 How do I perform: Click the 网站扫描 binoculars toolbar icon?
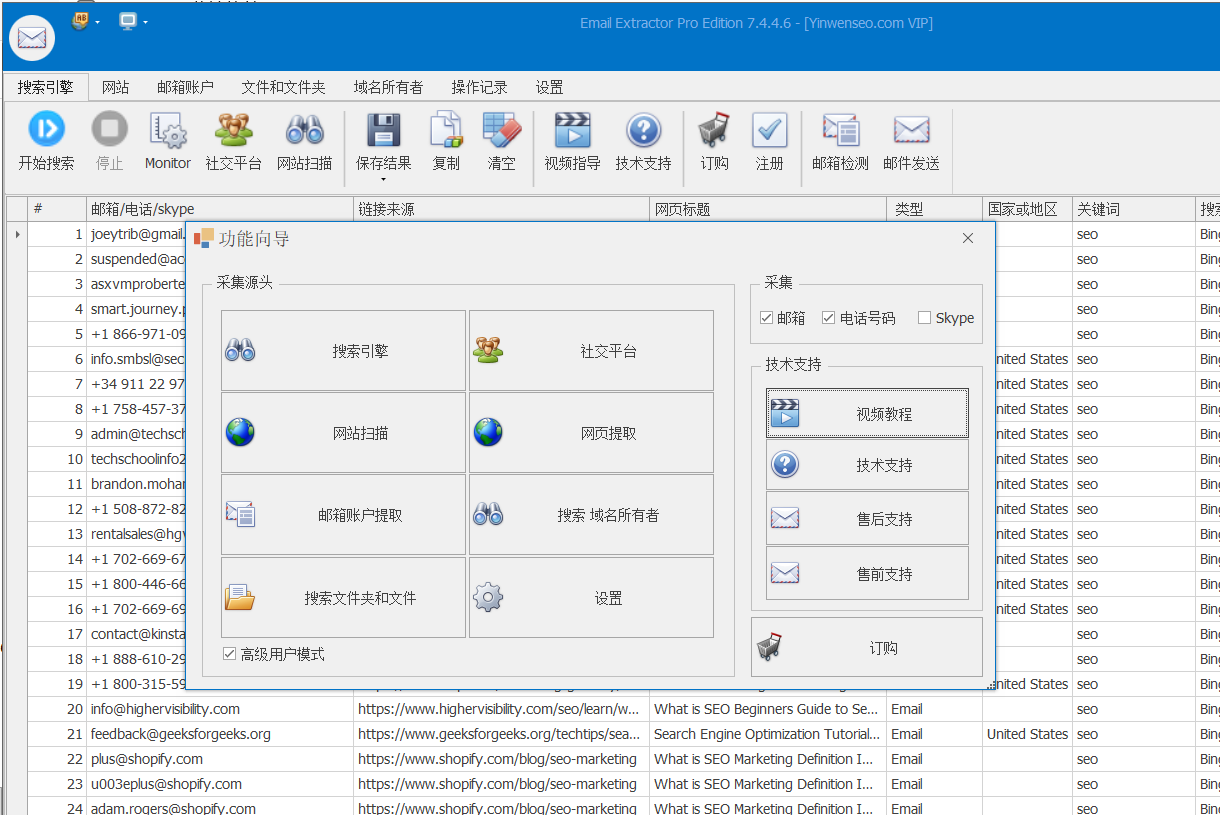[304, 130]
